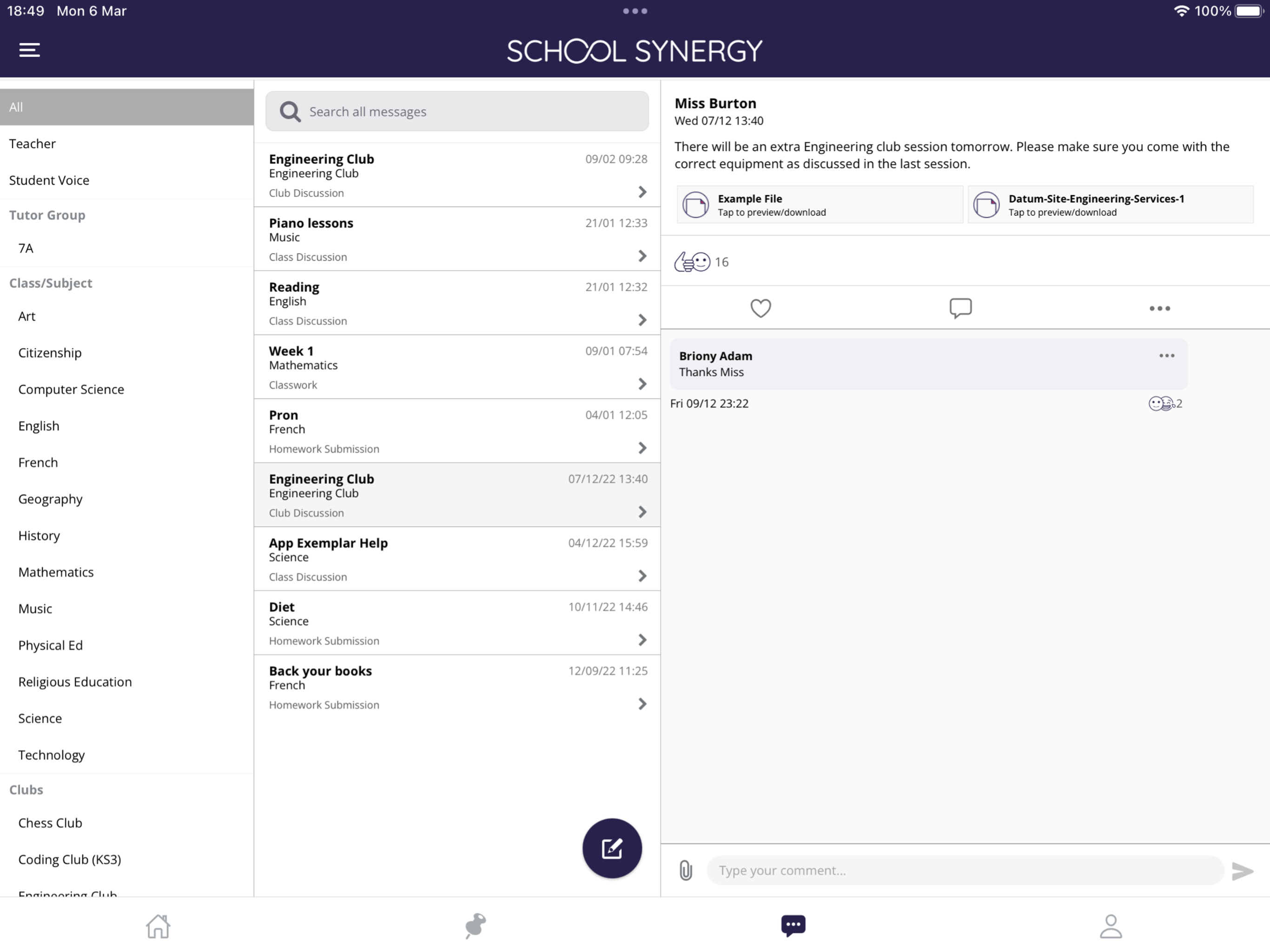Open the App Exemplar Help message

tap(457, 559)
